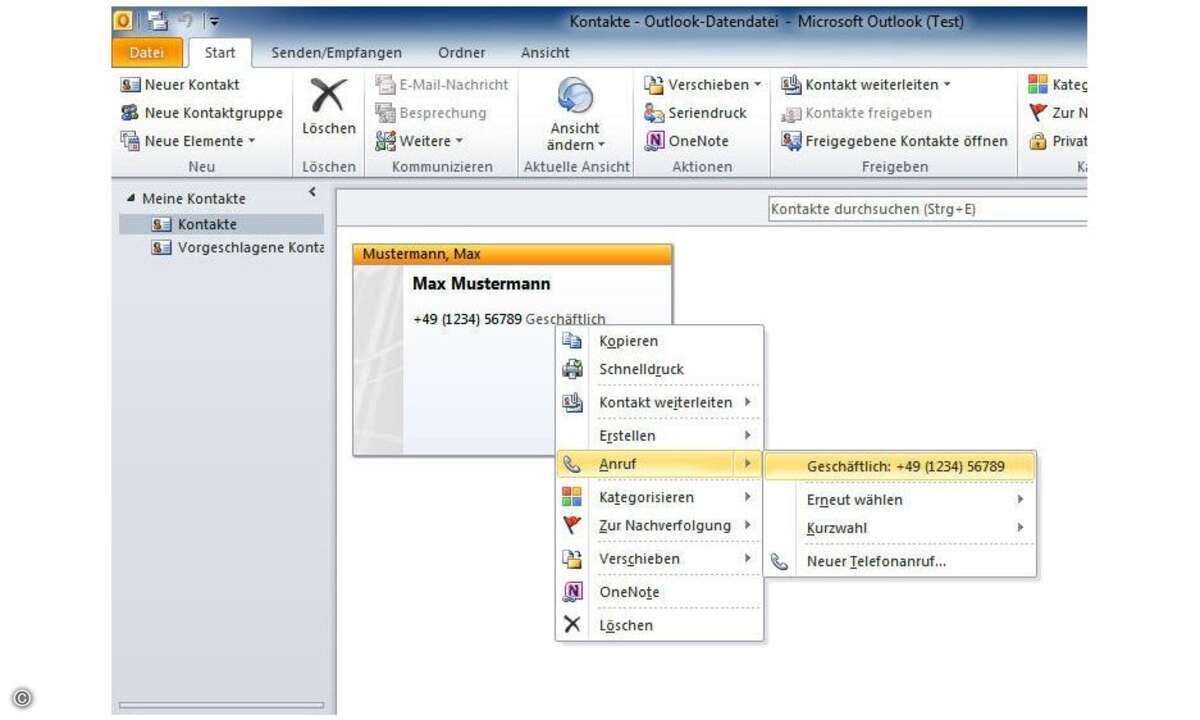
Task: Call Geschäftlich: +49 (1234) 56789
Action: pos(900,466)
